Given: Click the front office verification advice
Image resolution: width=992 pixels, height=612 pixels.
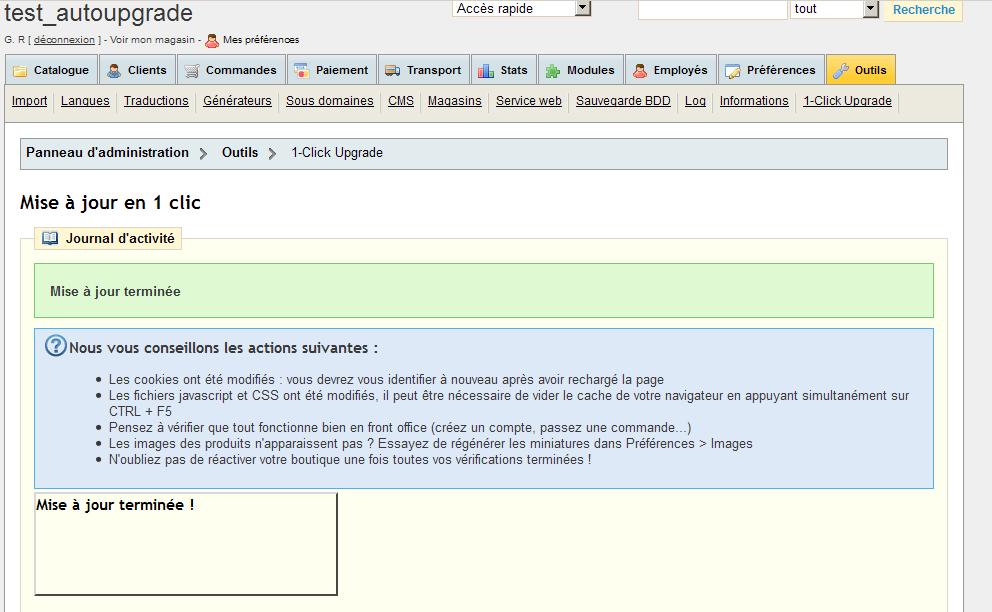Looking at the screenshot, I should coord(400,427).
